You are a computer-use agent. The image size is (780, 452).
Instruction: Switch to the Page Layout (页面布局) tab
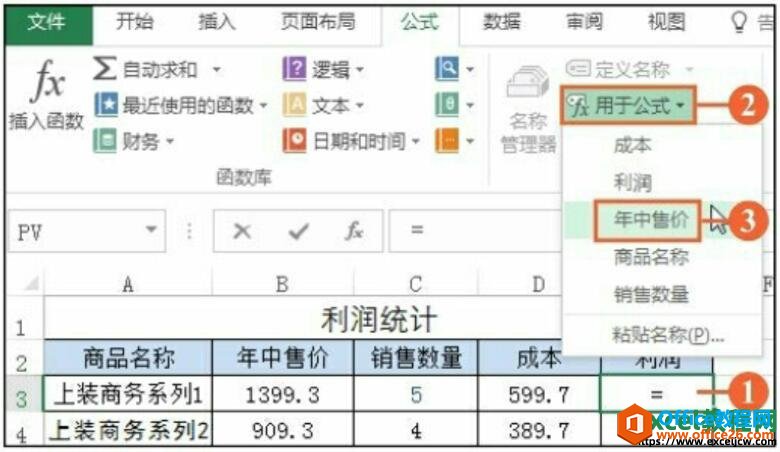pos(318,22)
